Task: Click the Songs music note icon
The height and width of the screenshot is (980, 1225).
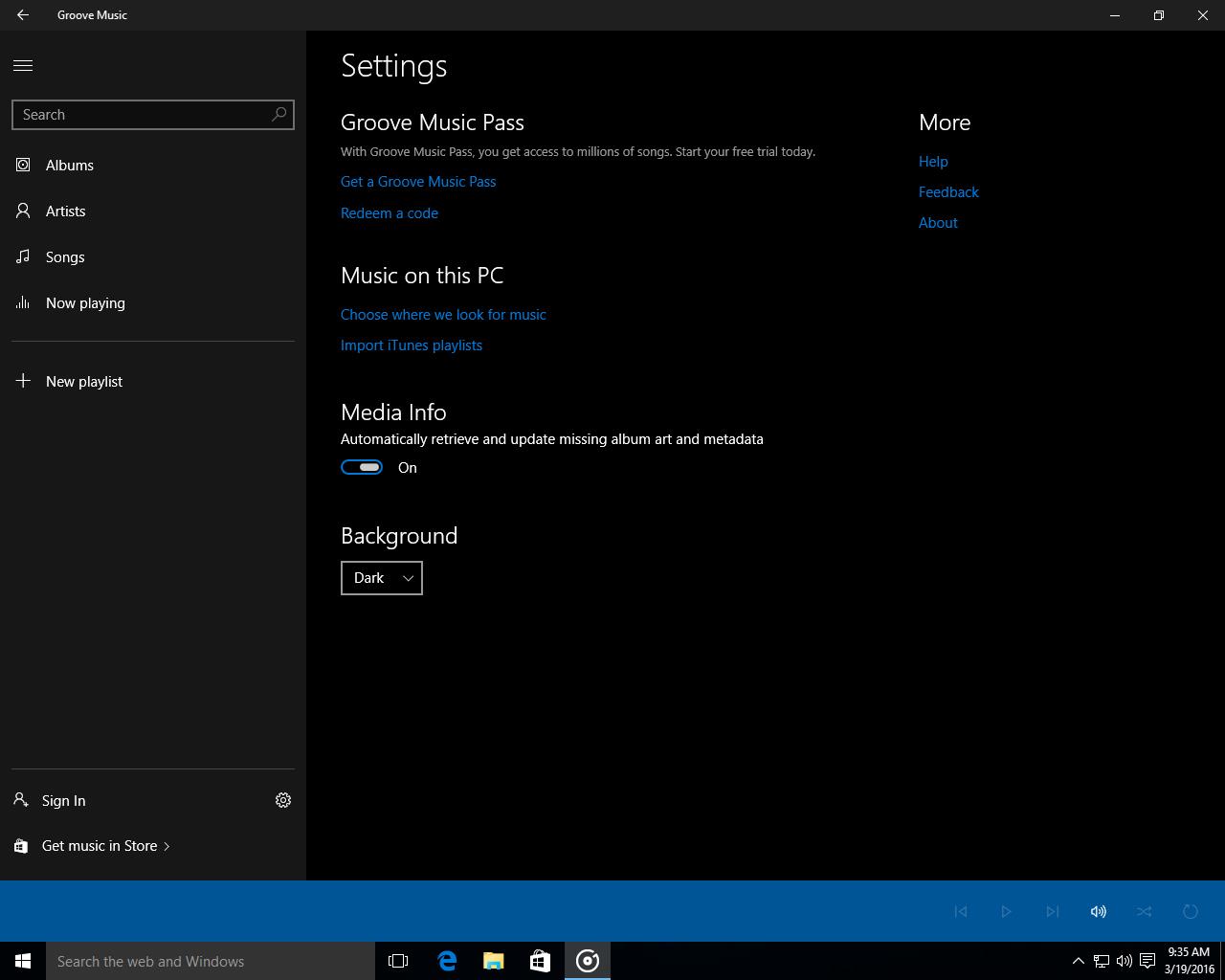Action: click(23, 256)
